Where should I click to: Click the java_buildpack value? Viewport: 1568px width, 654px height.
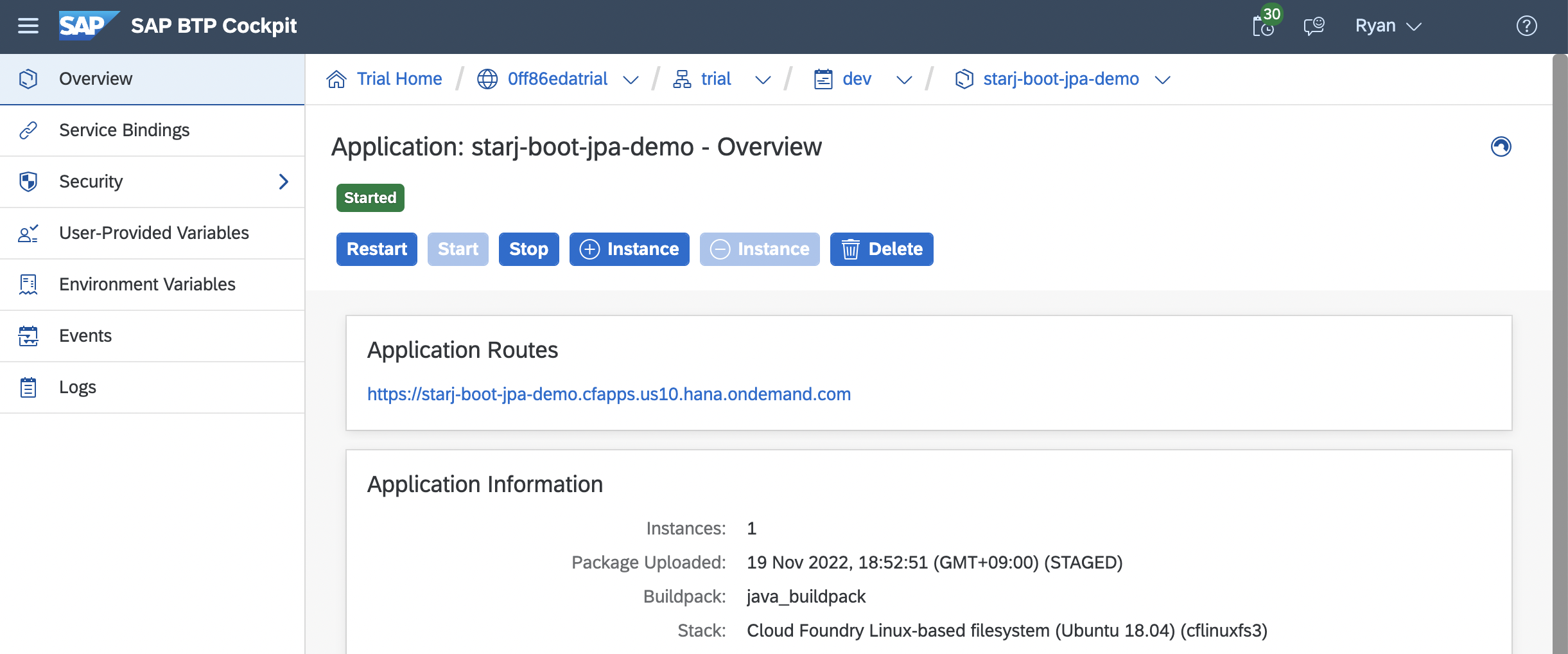pyautogui.click(x=806, y=597)
